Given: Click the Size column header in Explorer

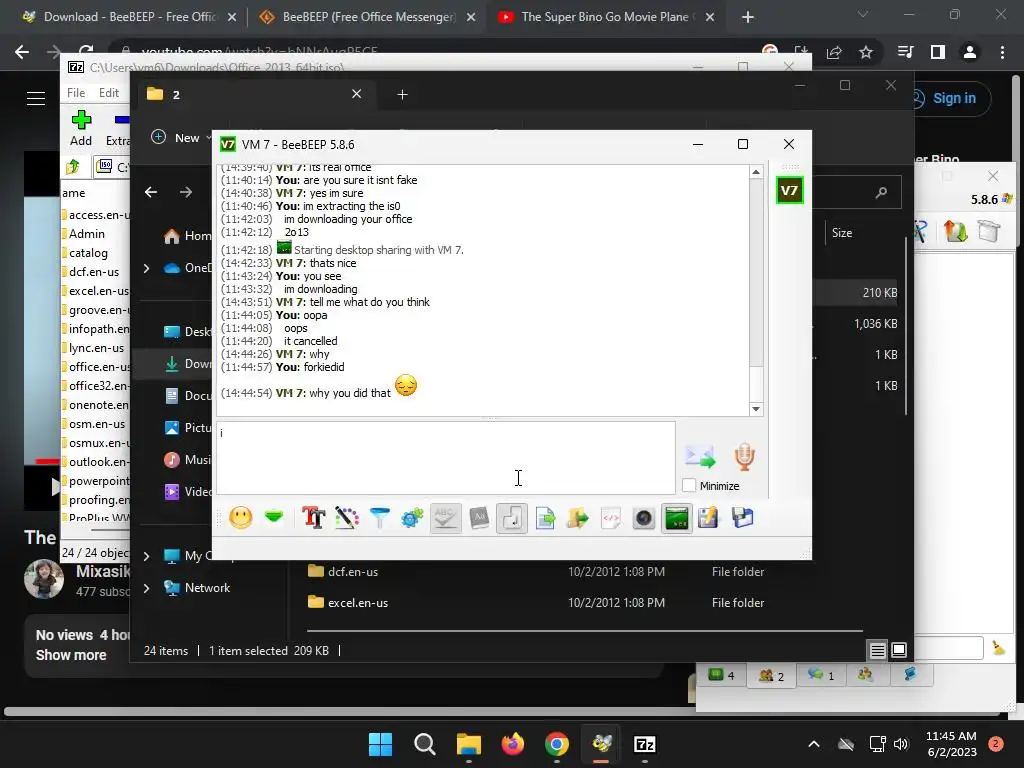Looking at the screenshot, I should pos(842,232).
